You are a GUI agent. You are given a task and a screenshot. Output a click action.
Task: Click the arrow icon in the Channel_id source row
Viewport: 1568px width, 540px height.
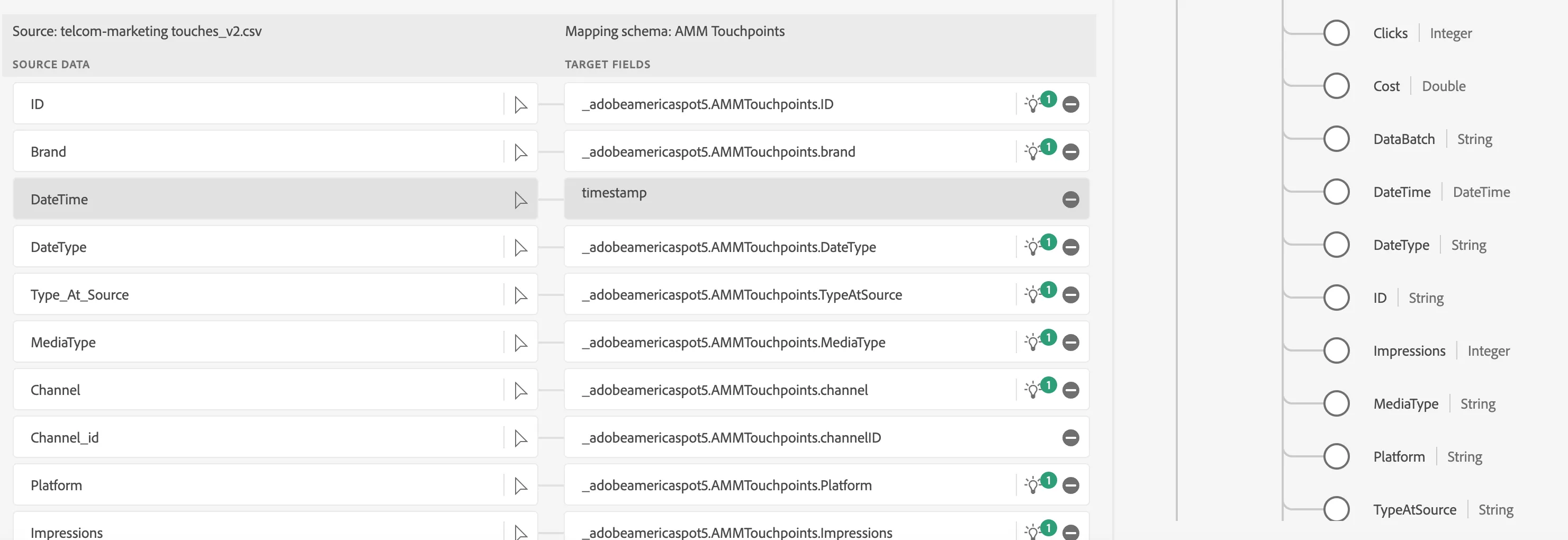520,438
